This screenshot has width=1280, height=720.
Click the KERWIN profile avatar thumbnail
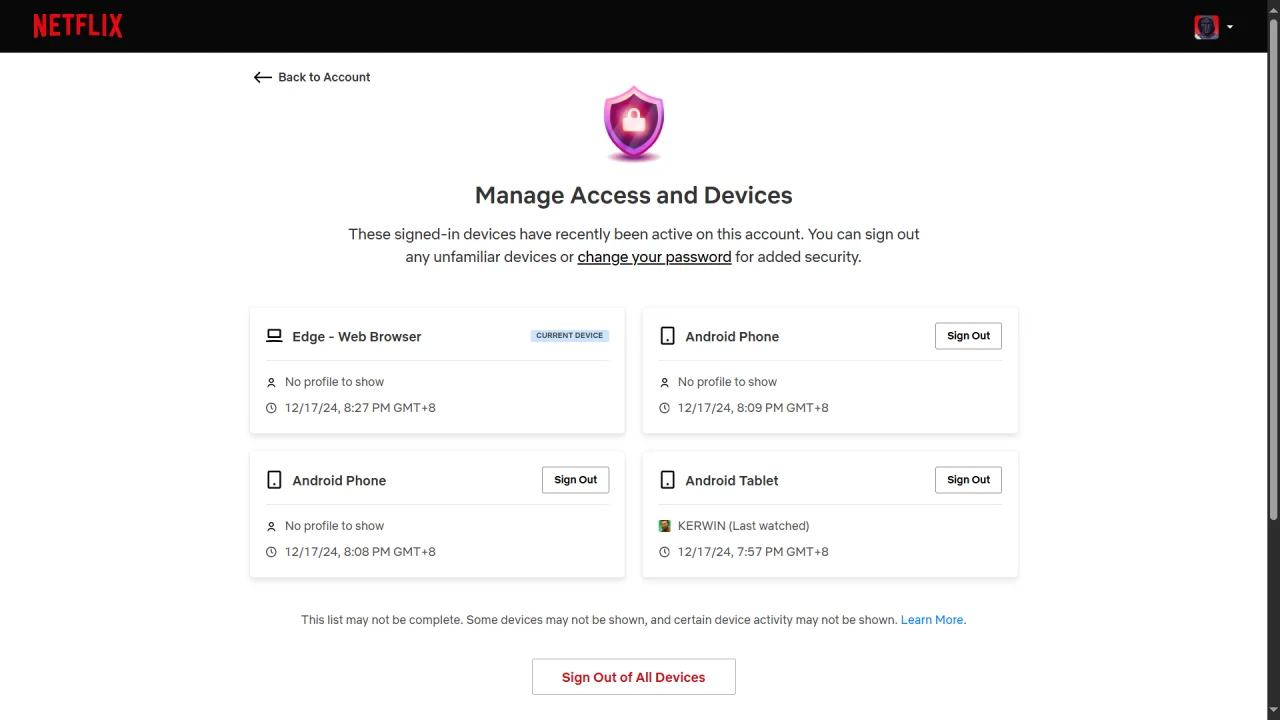[x=665, y=526]
